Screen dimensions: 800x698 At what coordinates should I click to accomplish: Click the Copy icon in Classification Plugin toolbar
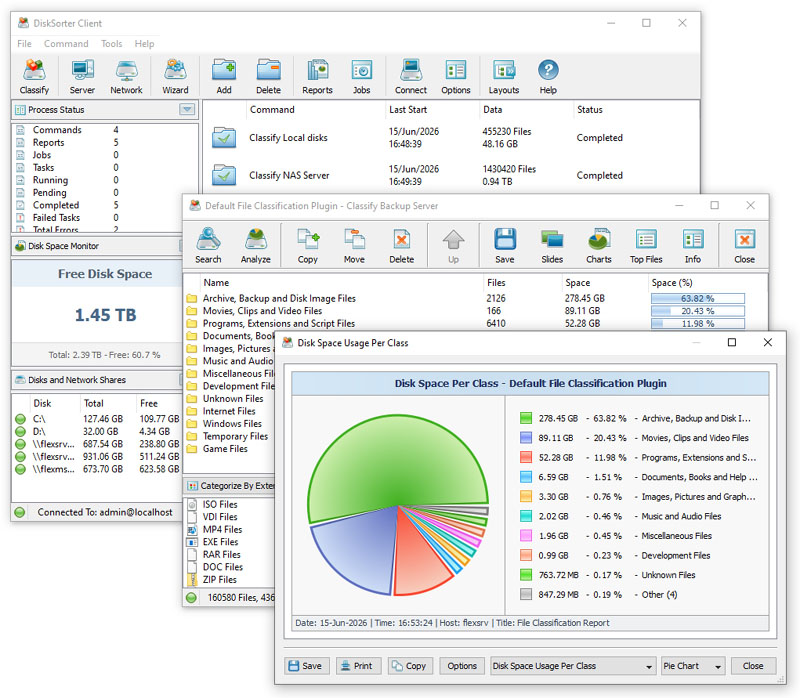click(x=308, y=246)
